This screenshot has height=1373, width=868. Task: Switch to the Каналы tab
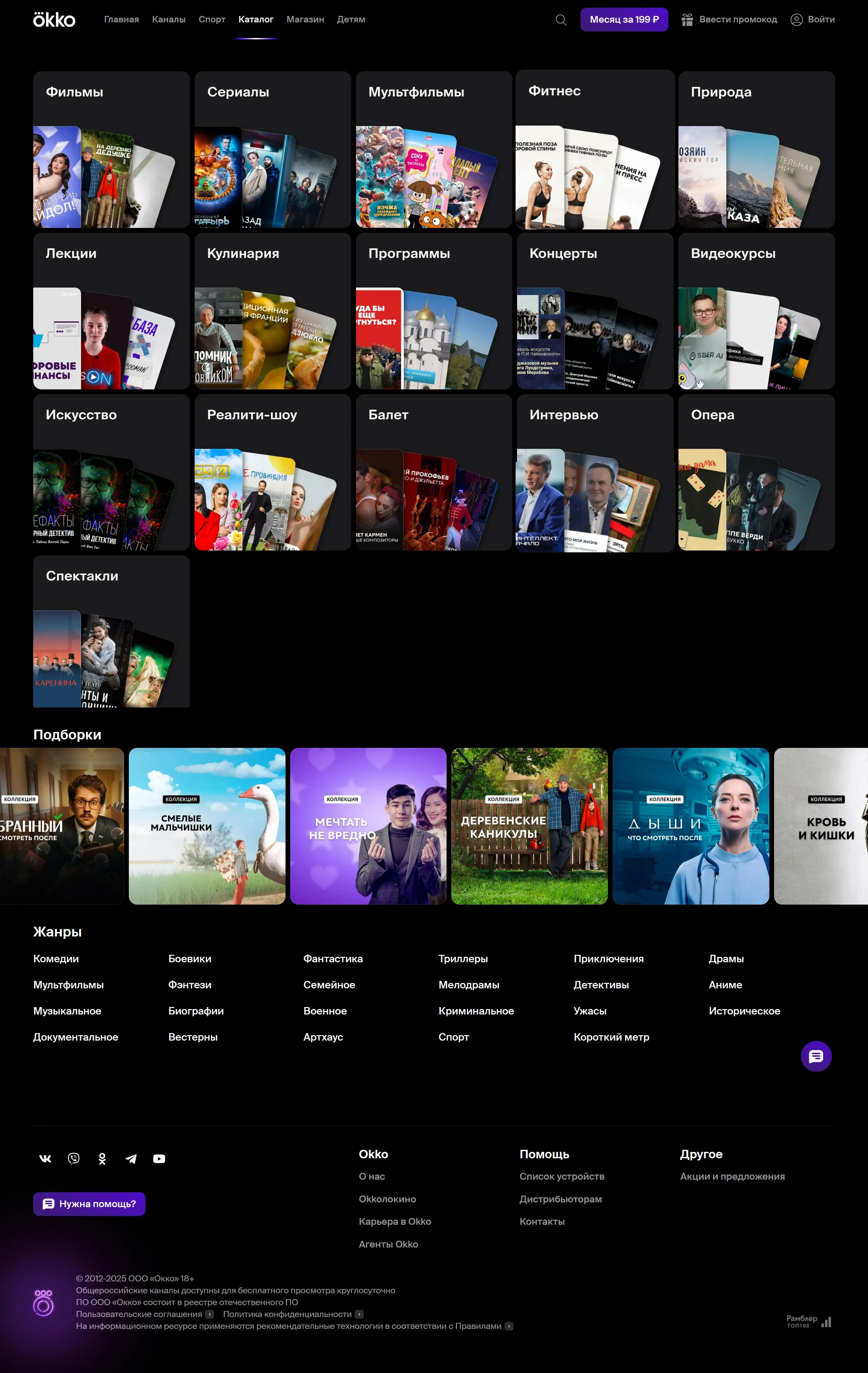point(169,19)
